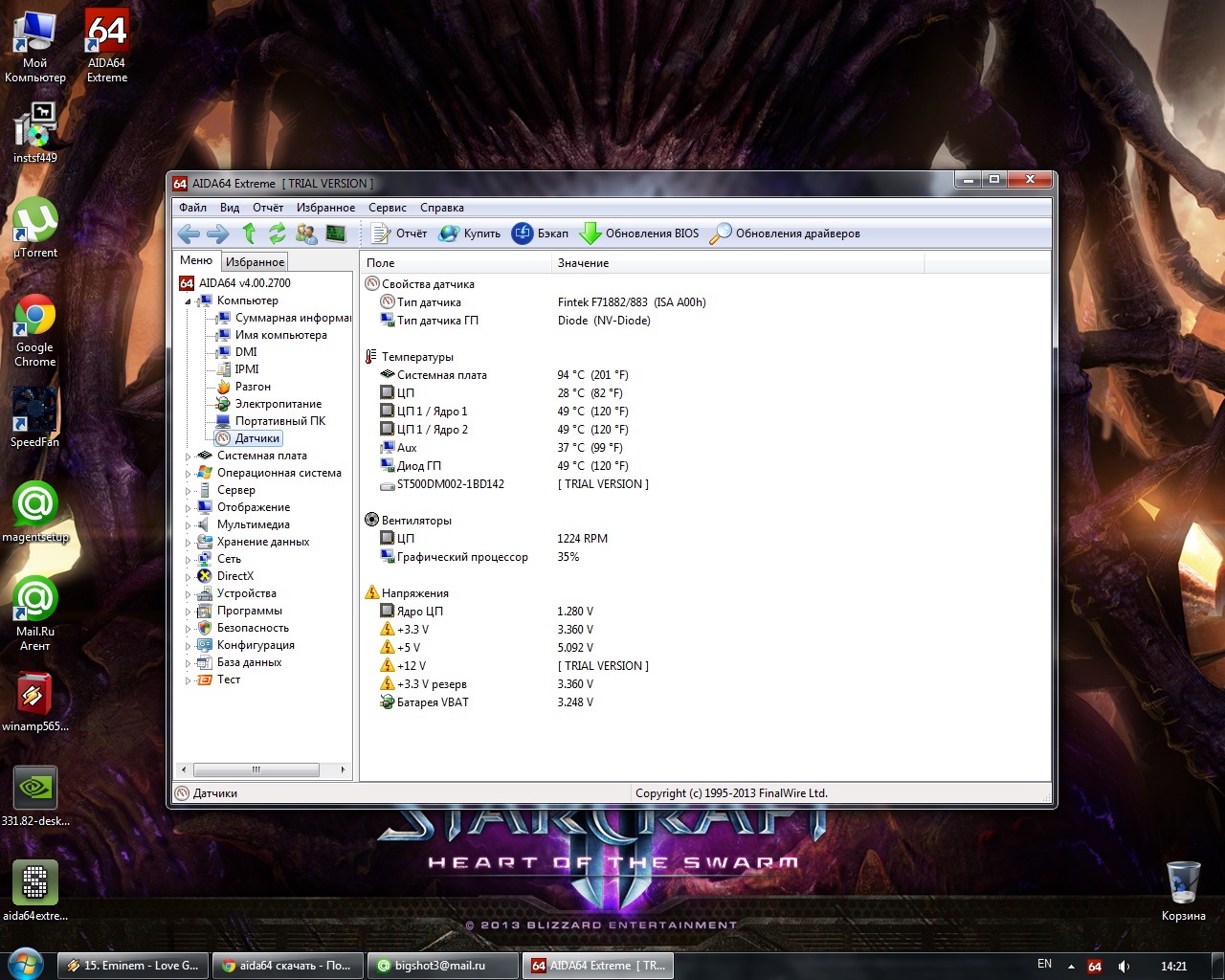Image resolution: width=1225 pixels, height=980 pixels.
Task: Open the Справка menu
Action: coord(442,208)
